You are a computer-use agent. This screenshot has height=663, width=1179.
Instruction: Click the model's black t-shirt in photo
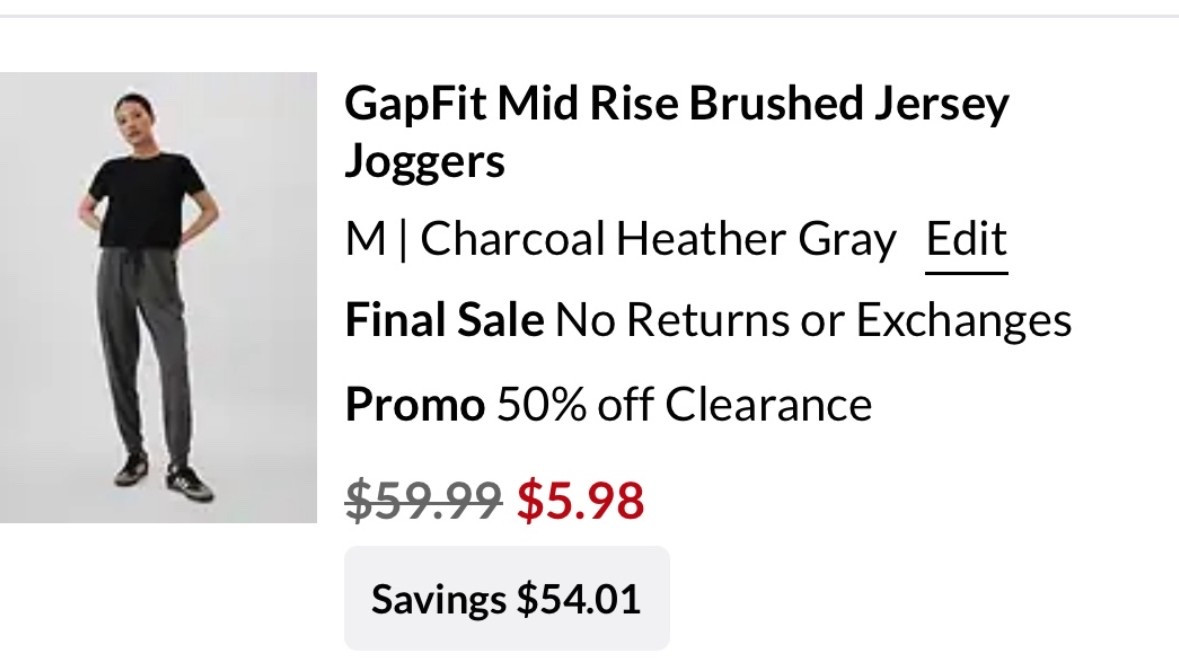click(146, 197)
